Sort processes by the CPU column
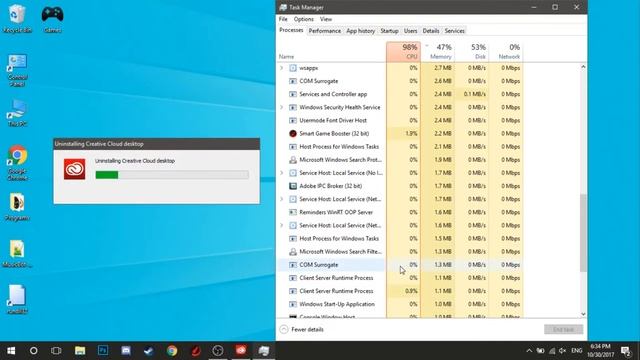This screenshot has height=360, width=640. pos(403,52)
